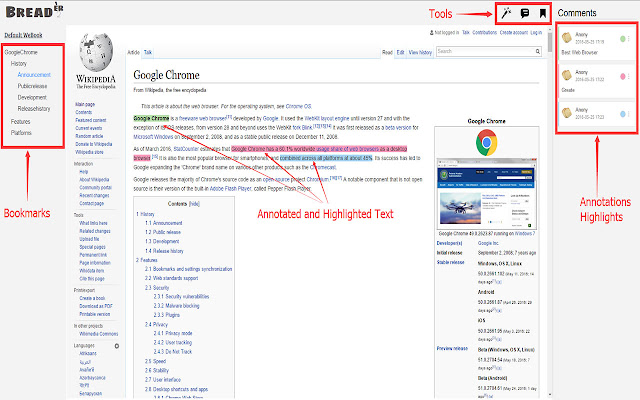
Task: Click the Google Chrome logo in infobox
Action: [x=487, y=142]
